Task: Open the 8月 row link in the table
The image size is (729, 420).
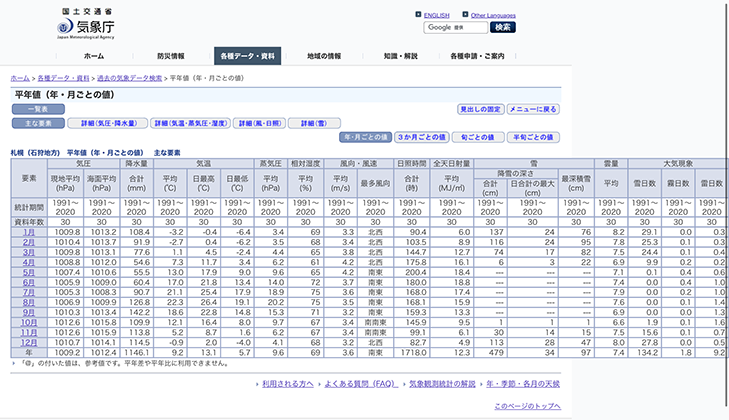Action: point(29,301)
